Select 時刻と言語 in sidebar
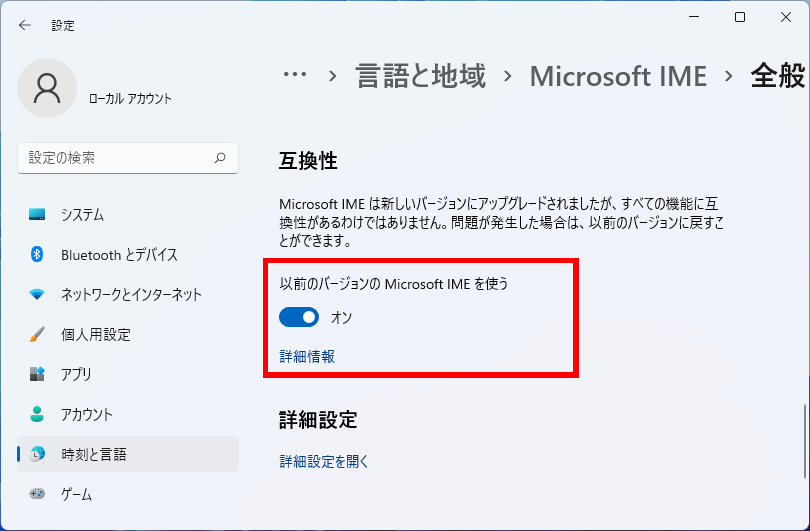 tap(128, 454)
